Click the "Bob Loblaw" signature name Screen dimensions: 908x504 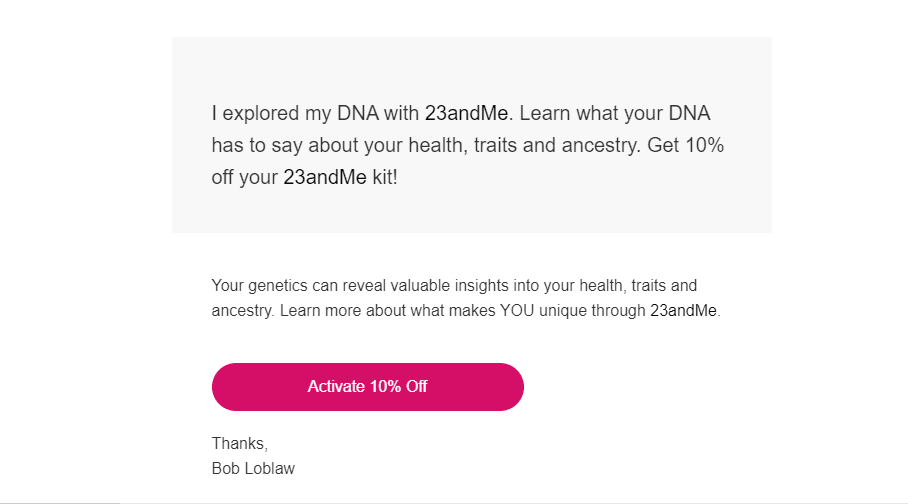point(253,468)
